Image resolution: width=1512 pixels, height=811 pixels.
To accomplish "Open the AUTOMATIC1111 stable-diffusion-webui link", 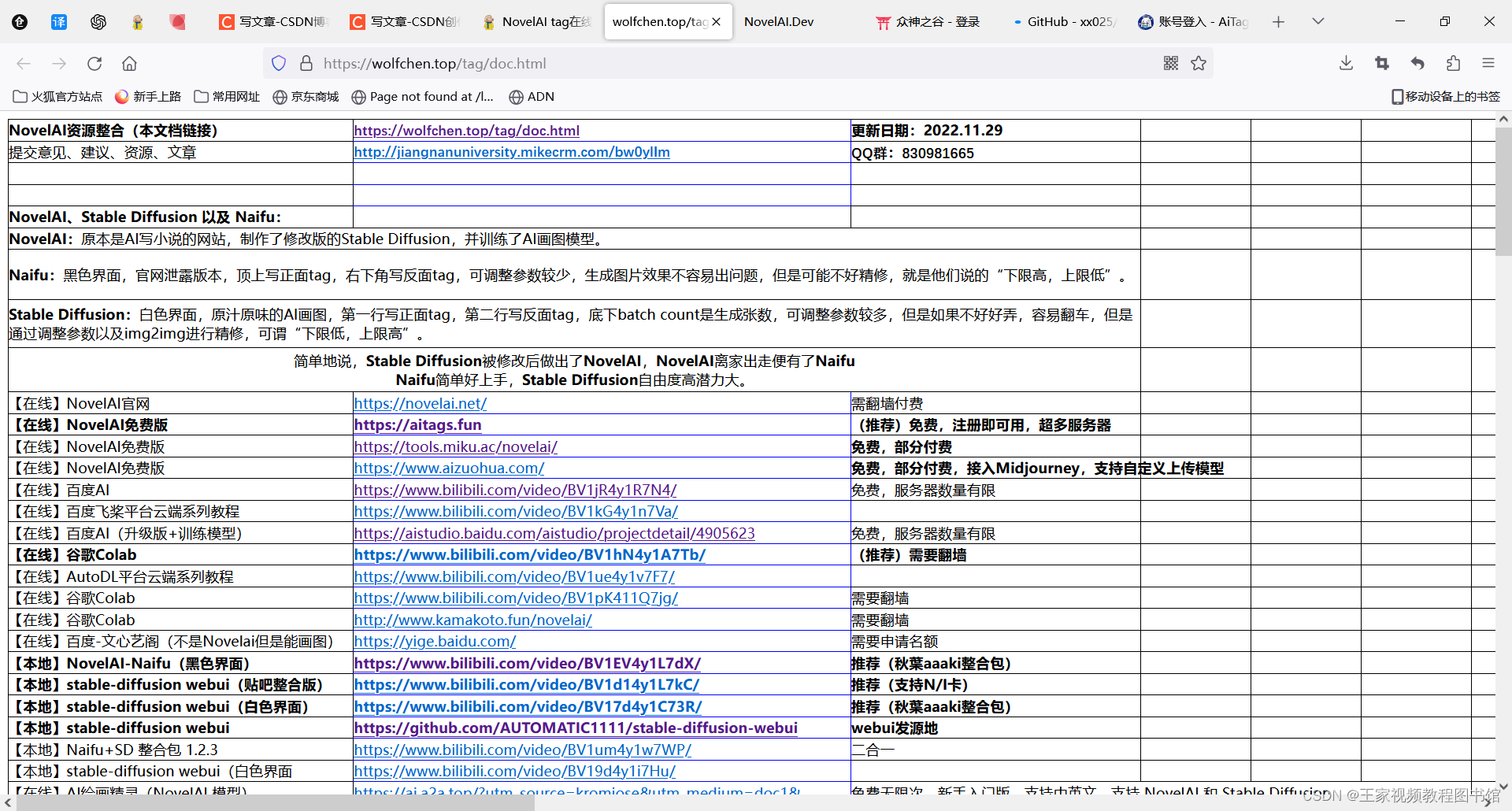I will point(576,728).
